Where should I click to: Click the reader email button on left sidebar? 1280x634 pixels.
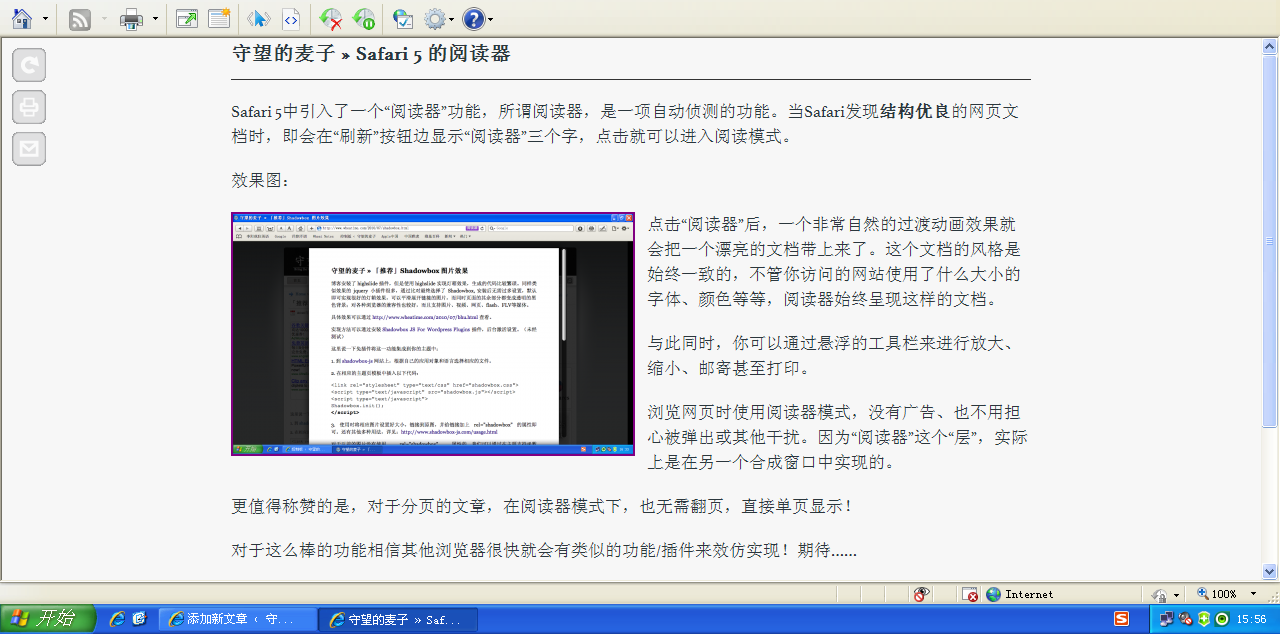[x=29, y=149]
